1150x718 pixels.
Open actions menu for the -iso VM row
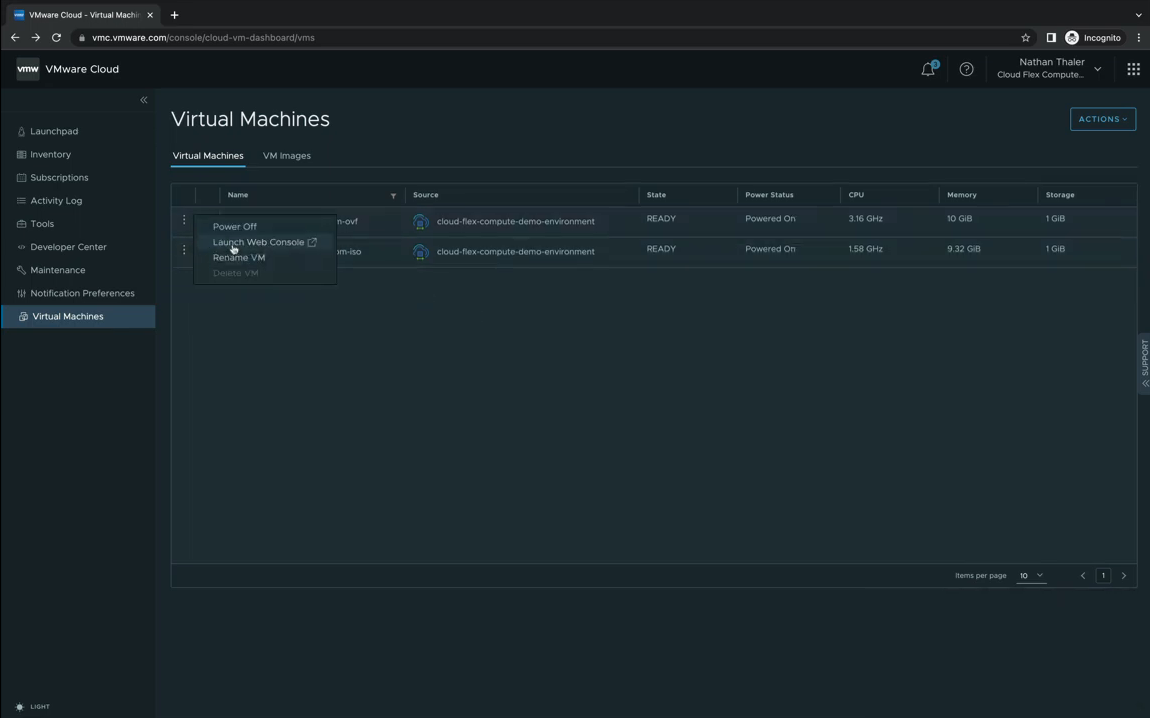coord(184,250)
